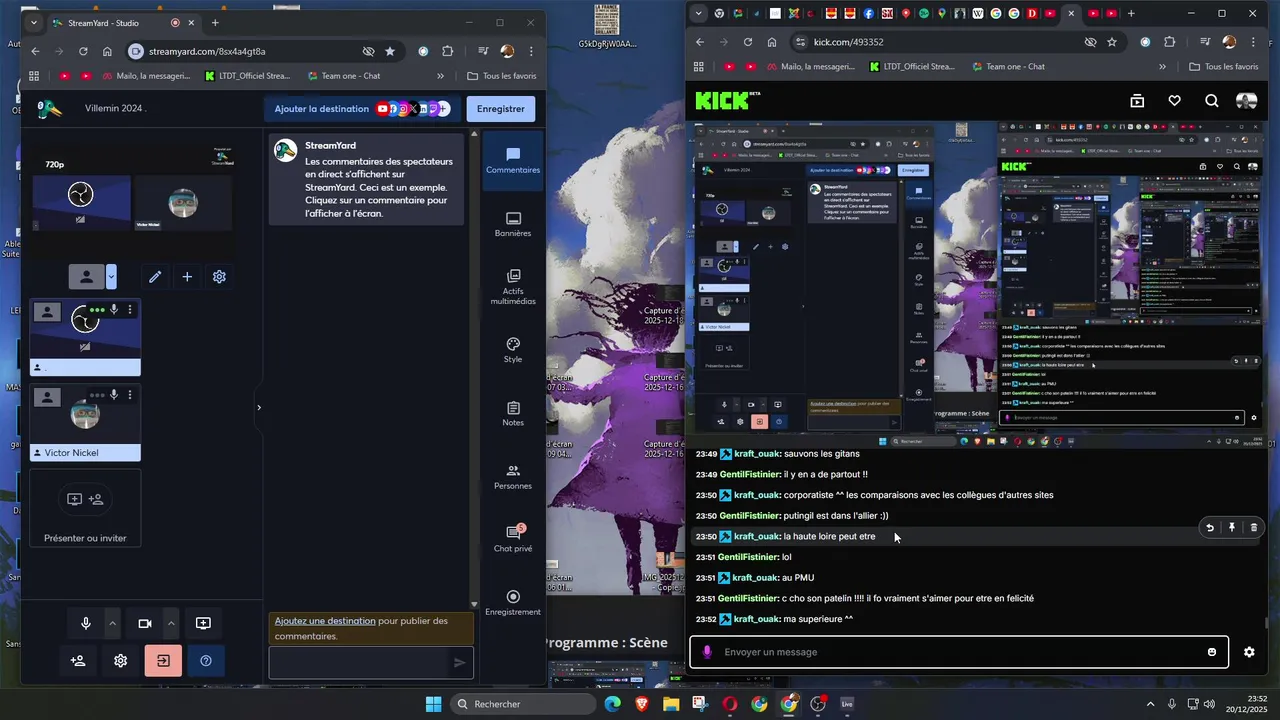
Task: Open the Notes panel in StreamYard
Action: click(x=513, y=413)
